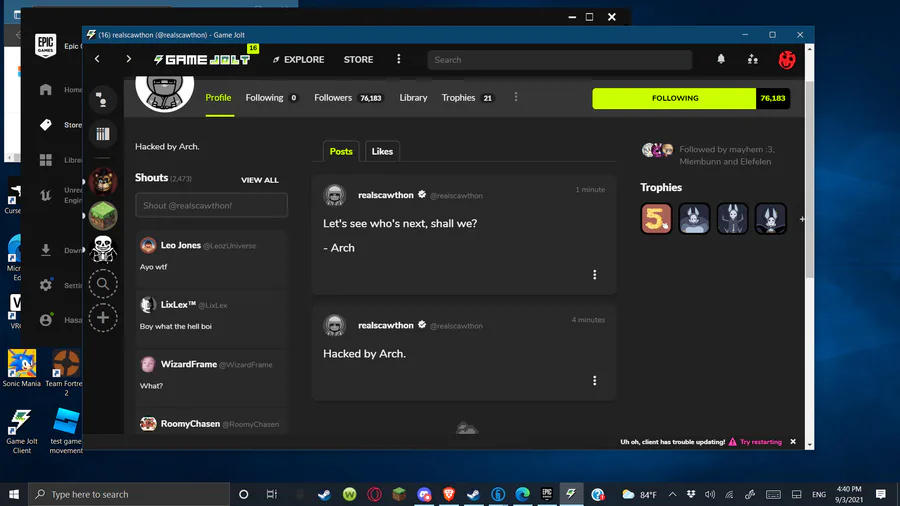Viewport: 900px width, 506px height.
Task: Open Library grid icon in Epic Games launcher
Action: [x=46, y=160]
